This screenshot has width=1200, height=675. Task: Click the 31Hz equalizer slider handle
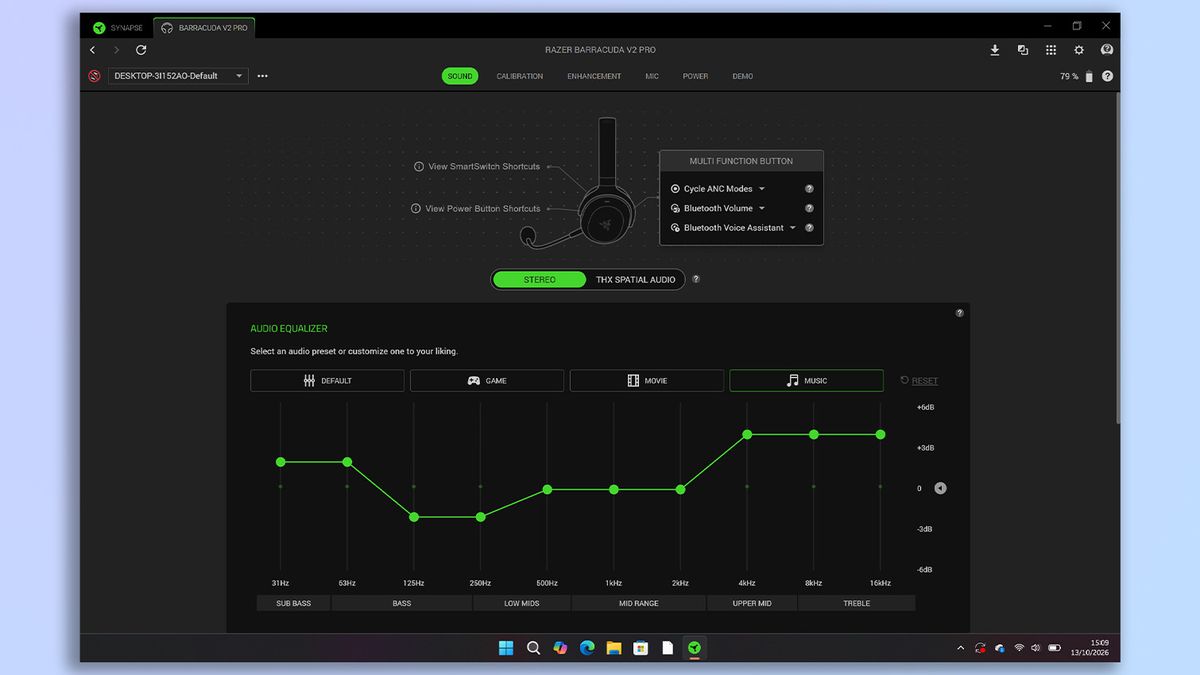point(281,462)
